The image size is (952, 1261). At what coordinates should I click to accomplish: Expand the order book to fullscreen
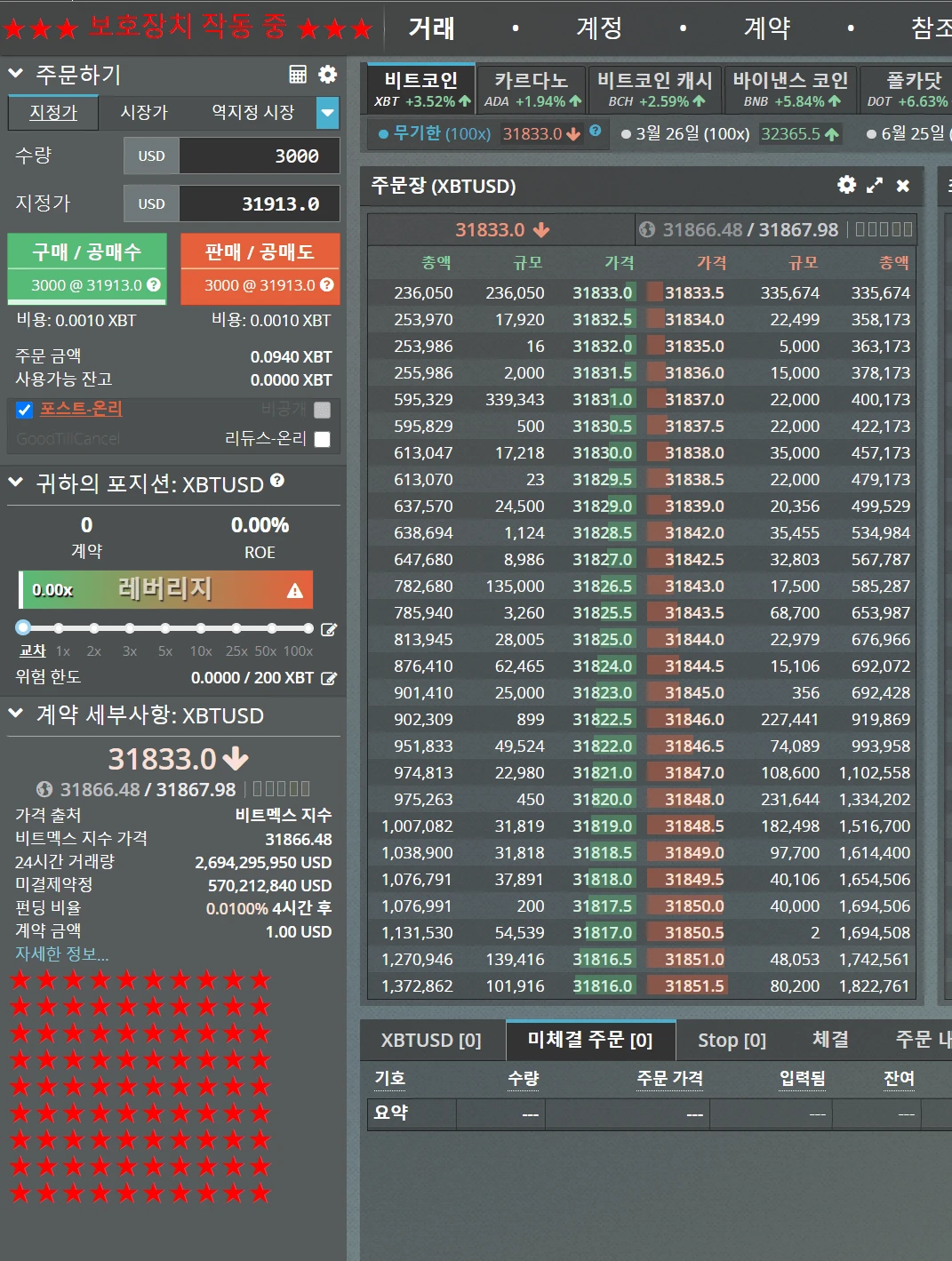pyautogui.click(x=875, y=186)
